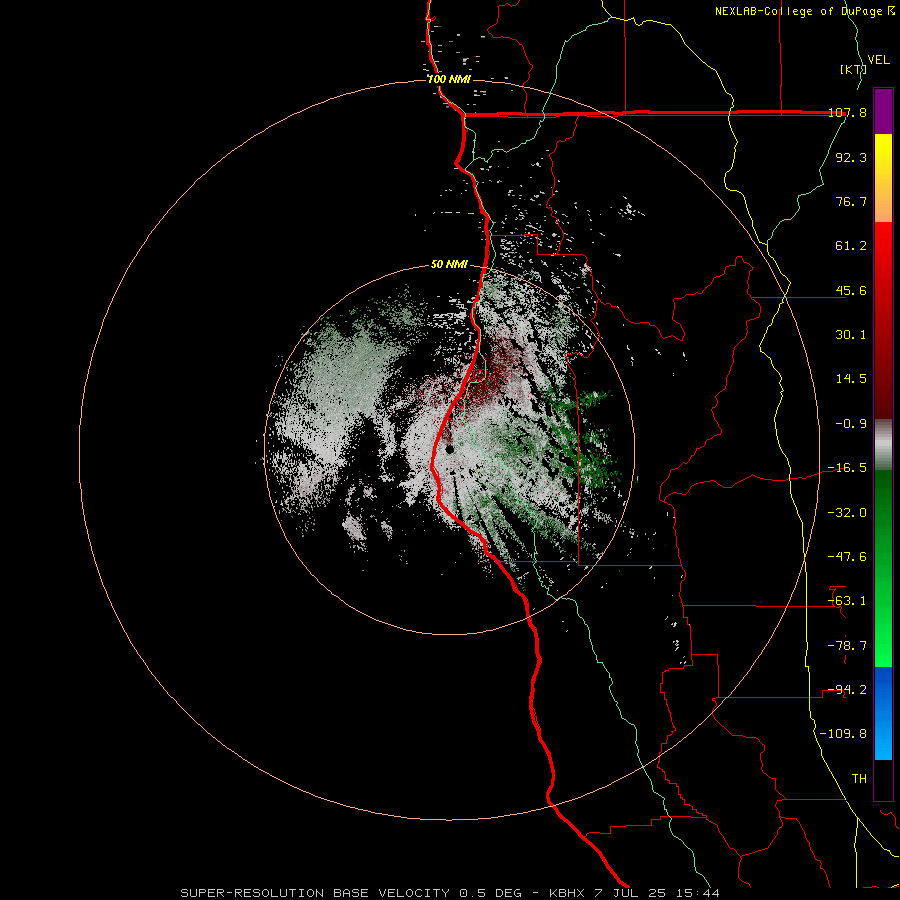This screenshot has width=900, height=900.
Task: Click the TH label below the scale
Action: click(x=859, y=779)
